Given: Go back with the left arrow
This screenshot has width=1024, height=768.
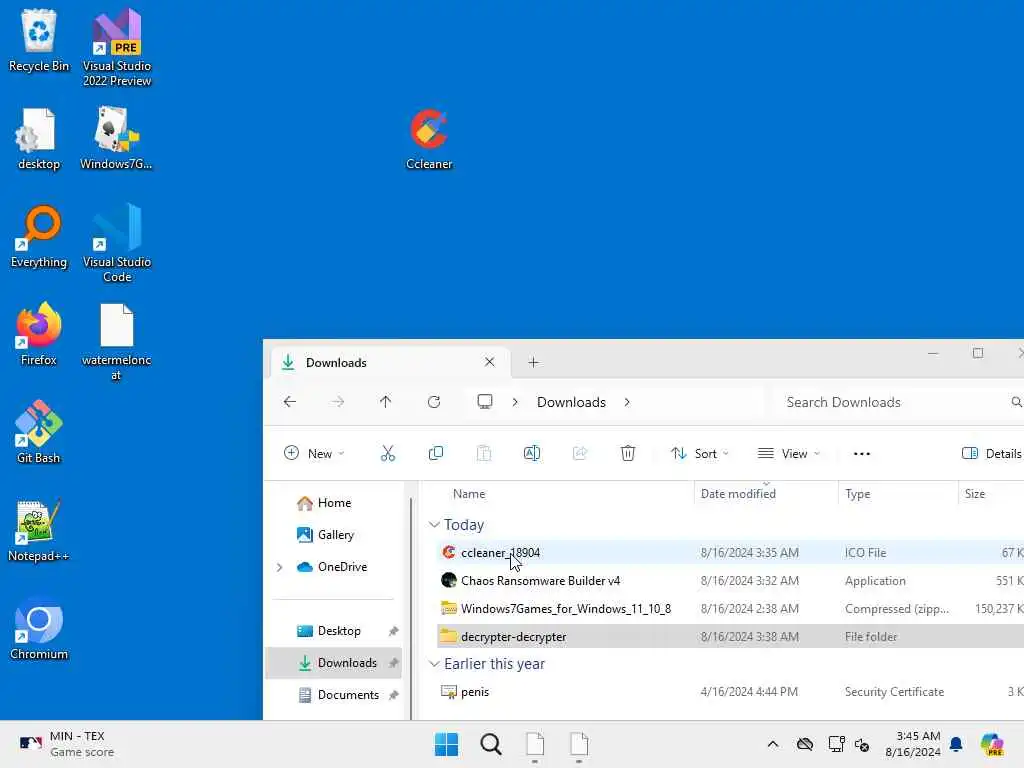Looking at the screenshot, I should click(x=290, y=402).
